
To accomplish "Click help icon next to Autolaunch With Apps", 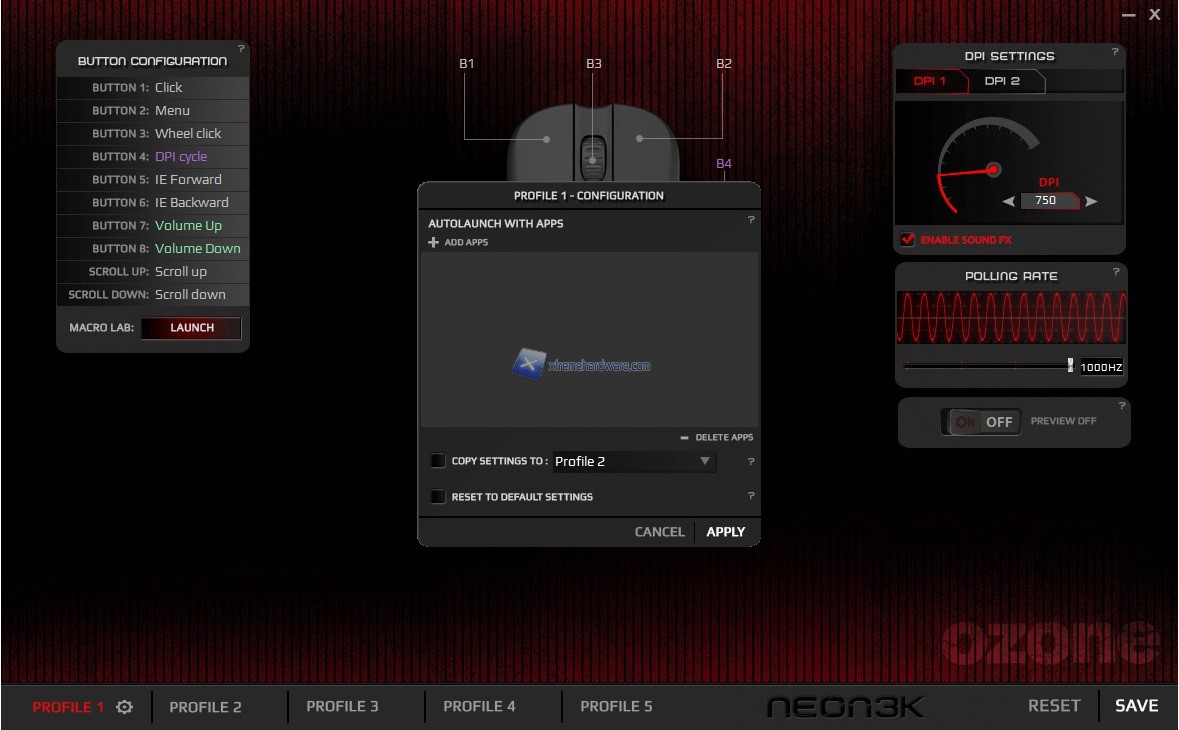I will point(750,220).
